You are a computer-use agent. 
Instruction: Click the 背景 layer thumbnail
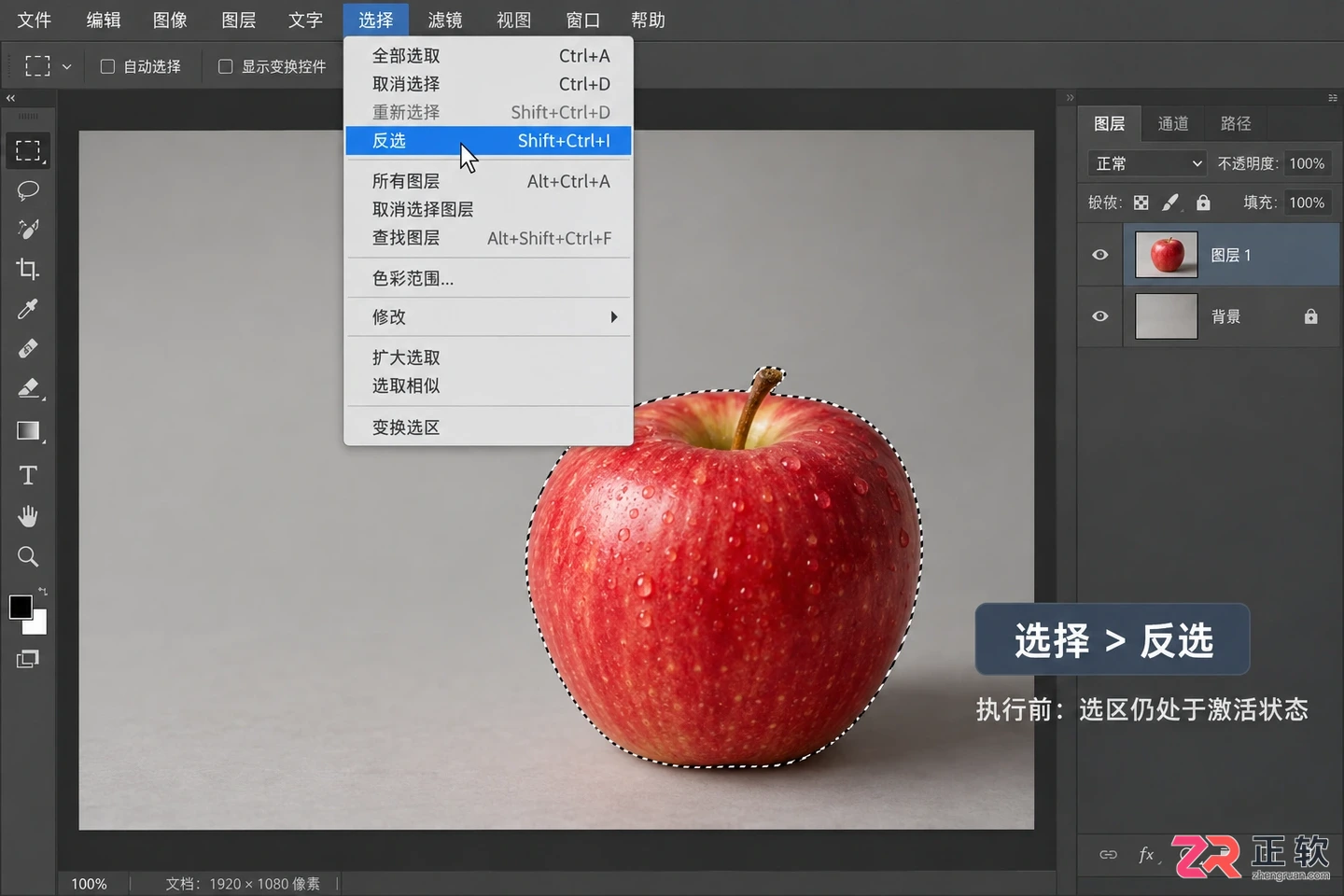(x=1167, y=316)
